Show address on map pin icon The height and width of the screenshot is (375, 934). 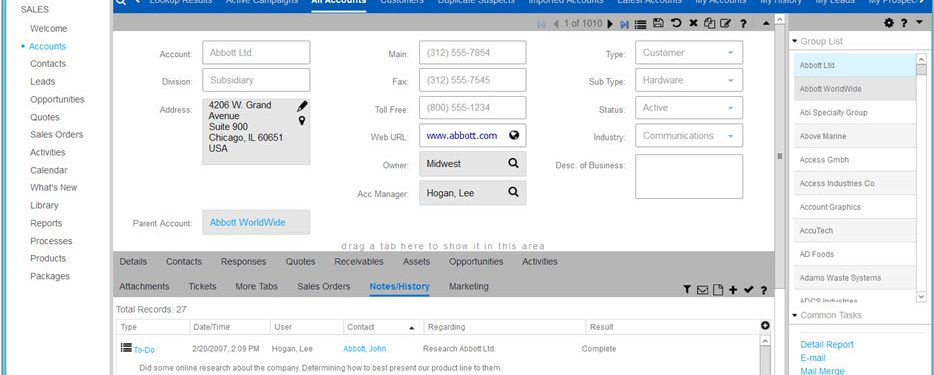[302, 121]
